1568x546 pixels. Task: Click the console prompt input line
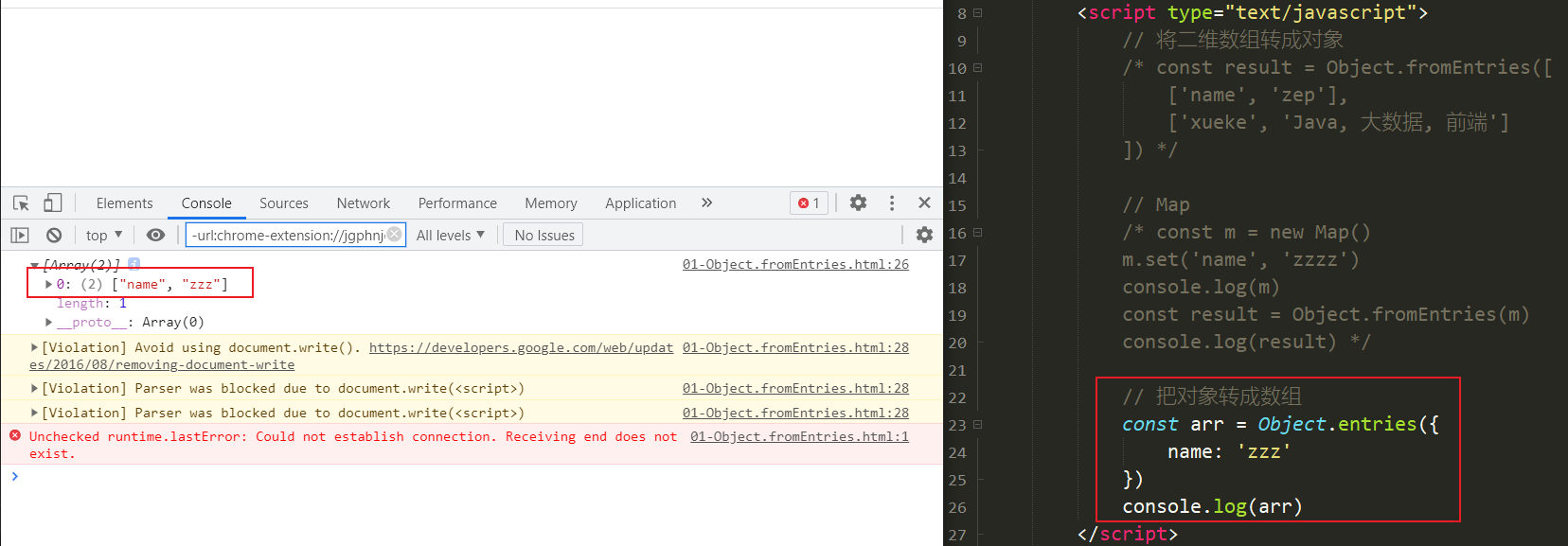click(x=473, y=476)
